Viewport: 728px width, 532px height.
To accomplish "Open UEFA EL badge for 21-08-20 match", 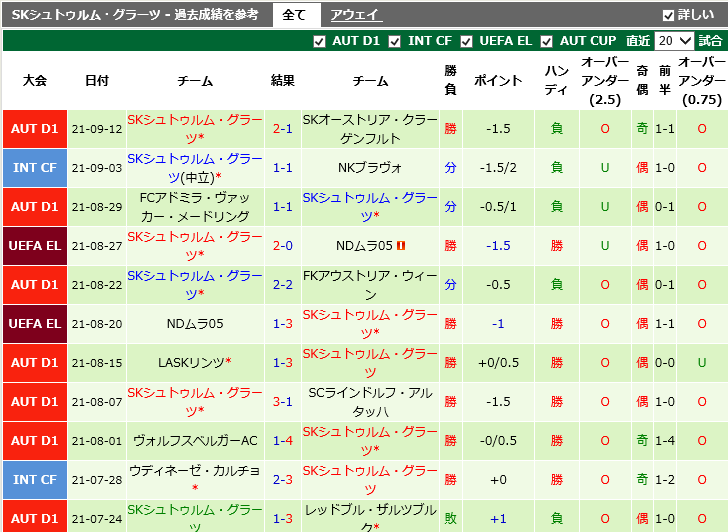I will point(35,324).
